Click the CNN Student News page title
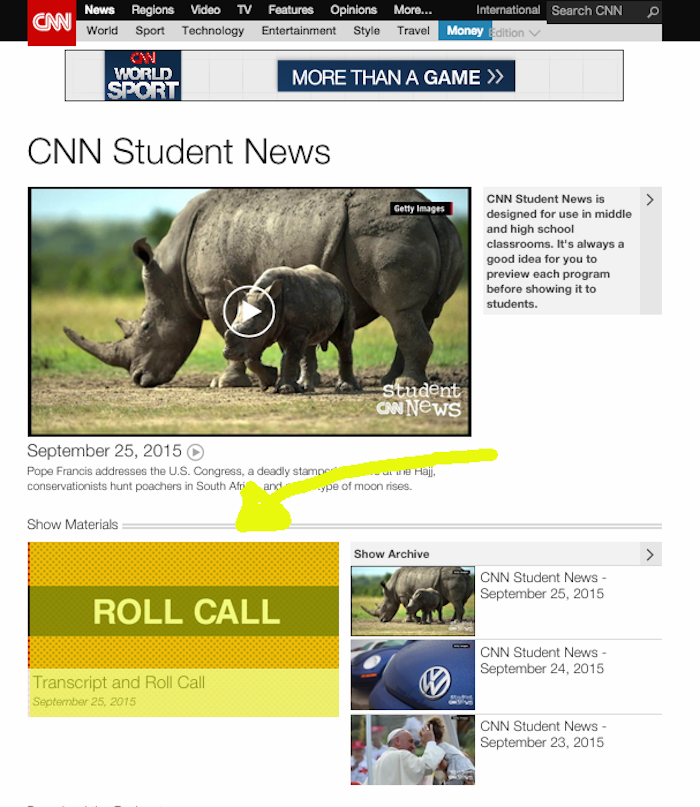This screenshot has width=700, height=807. click(179, 152)
